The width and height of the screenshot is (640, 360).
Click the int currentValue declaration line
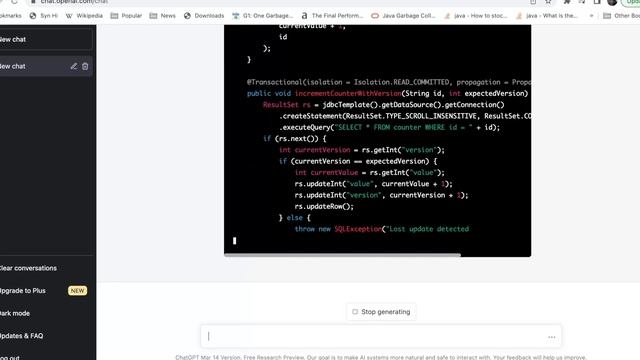[x=369, y=173]
